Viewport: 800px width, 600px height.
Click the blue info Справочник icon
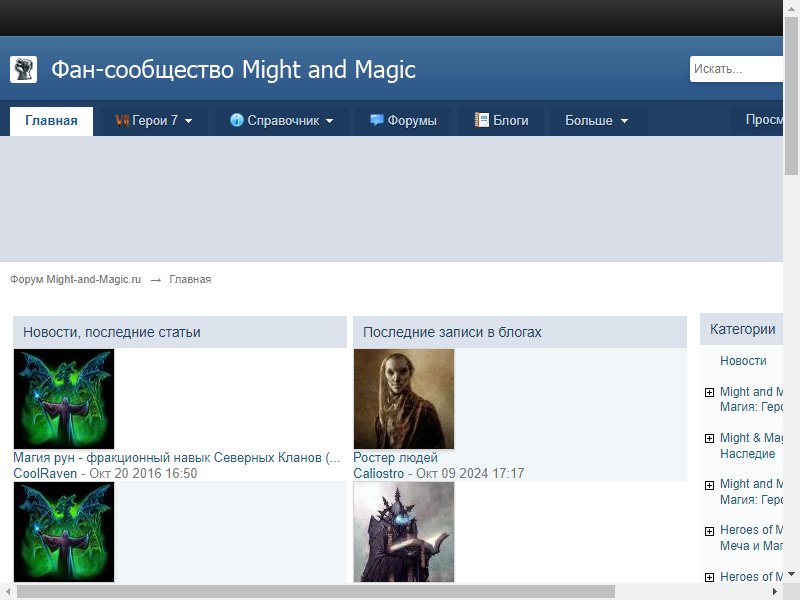[x=236, y=120]
